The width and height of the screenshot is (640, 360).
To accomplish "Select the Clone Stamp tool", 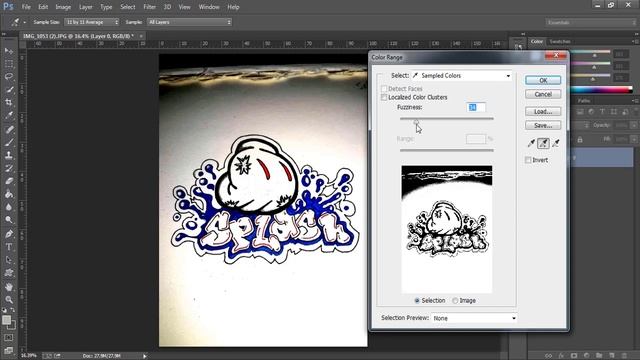I will [x=9, y=155].
